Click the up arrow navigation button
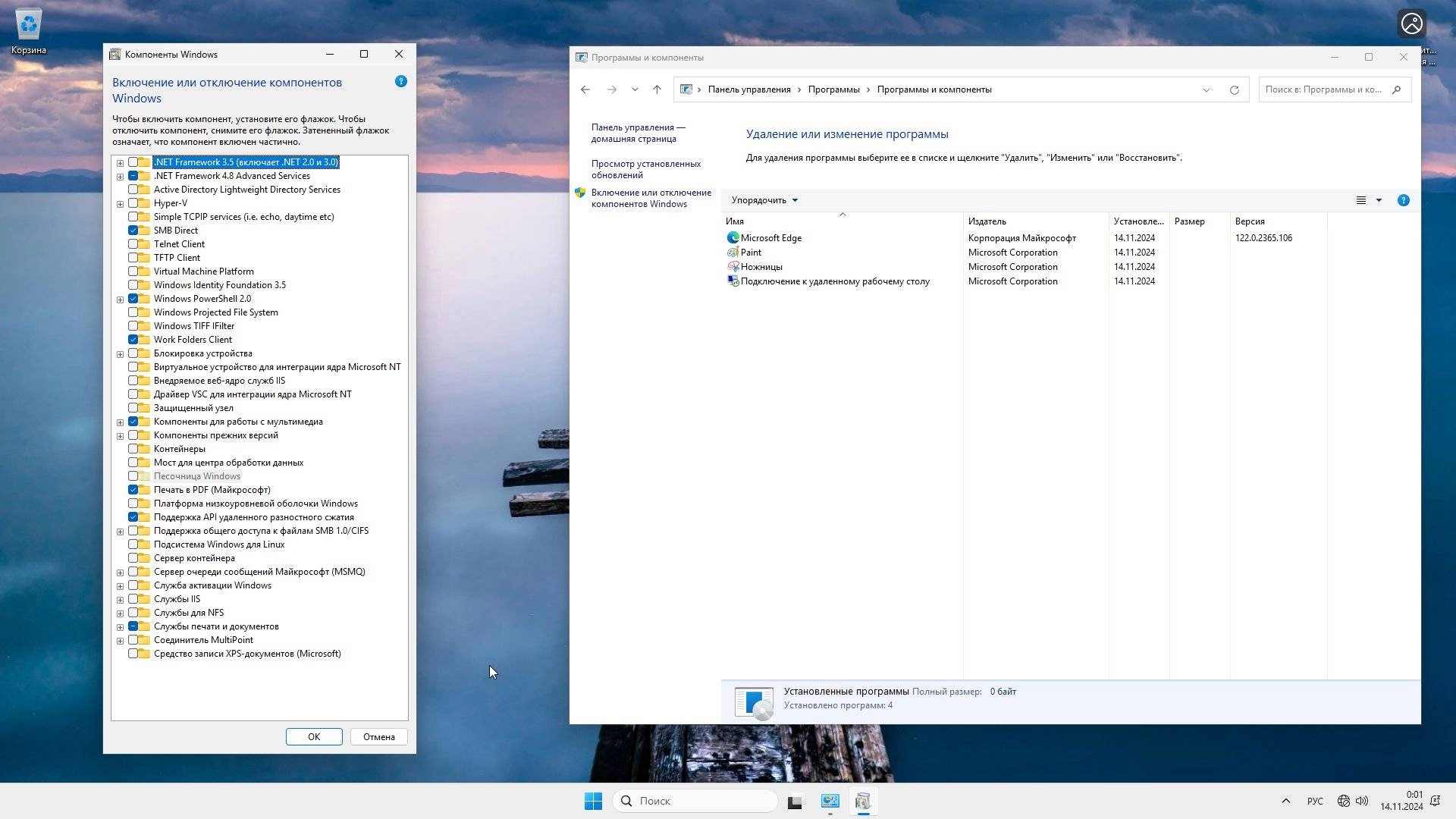Viewport: 1456px width, 819px height. [657, 89]
